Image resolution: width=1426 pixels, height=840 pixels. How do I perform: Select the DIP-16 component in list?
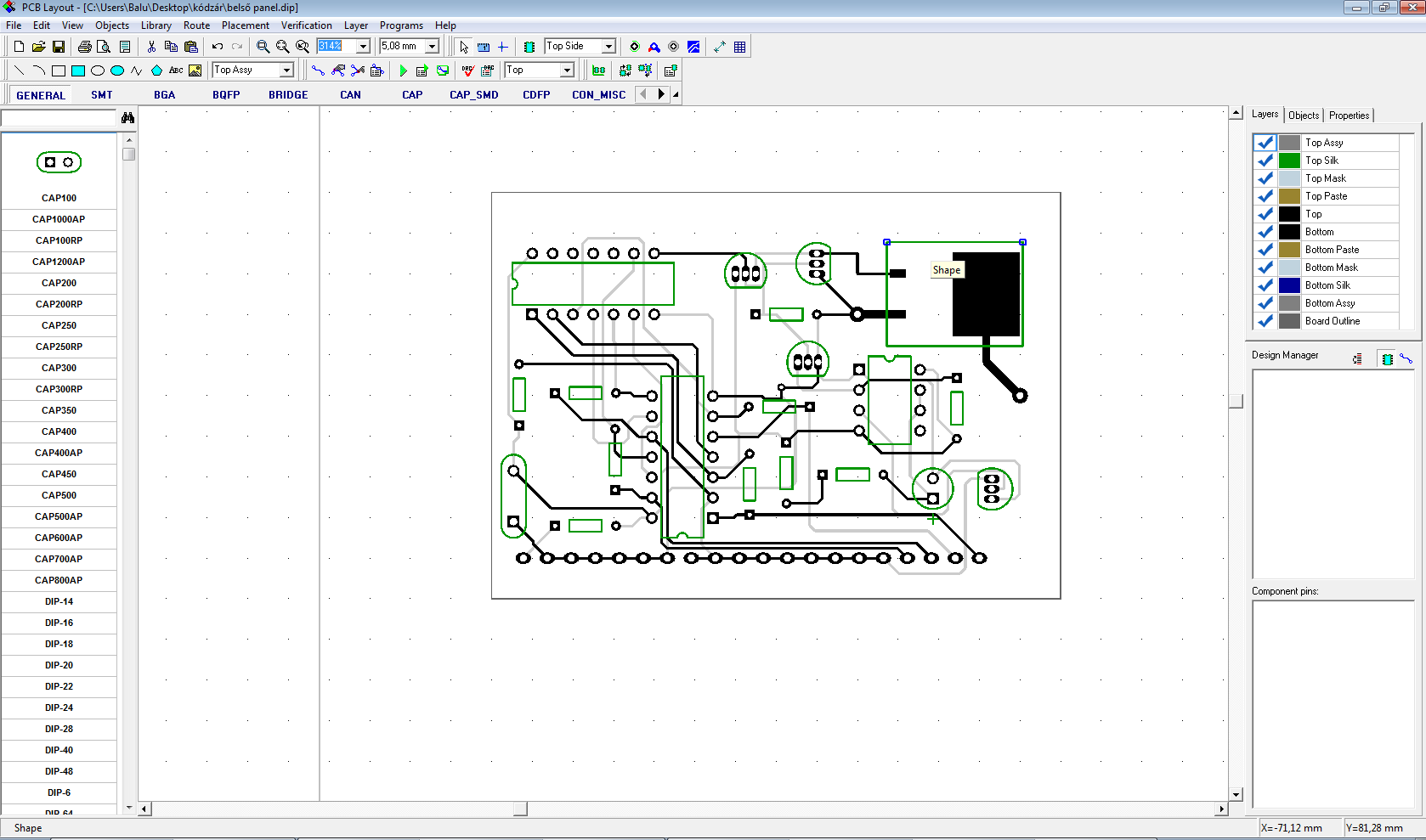tap(59, 623)
